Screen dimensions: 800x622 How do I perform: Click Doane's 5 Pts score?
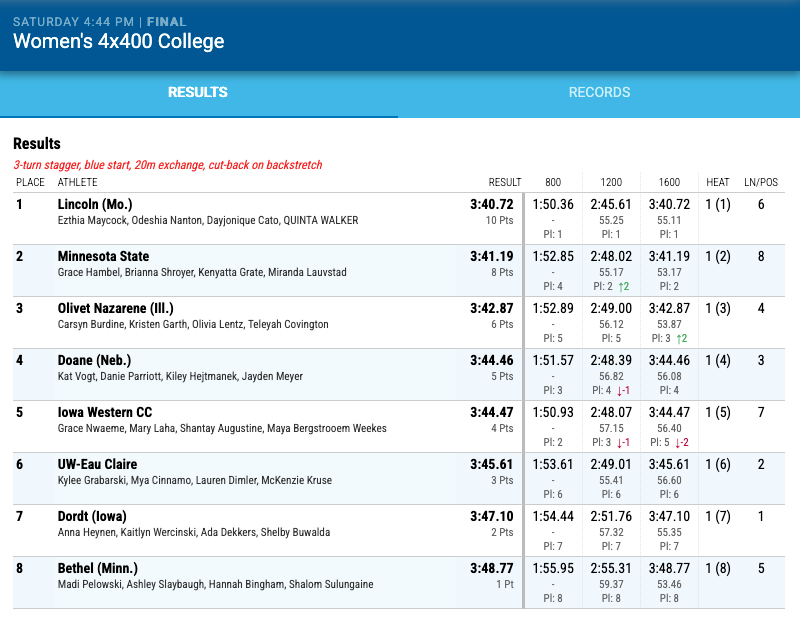point(502,377)
